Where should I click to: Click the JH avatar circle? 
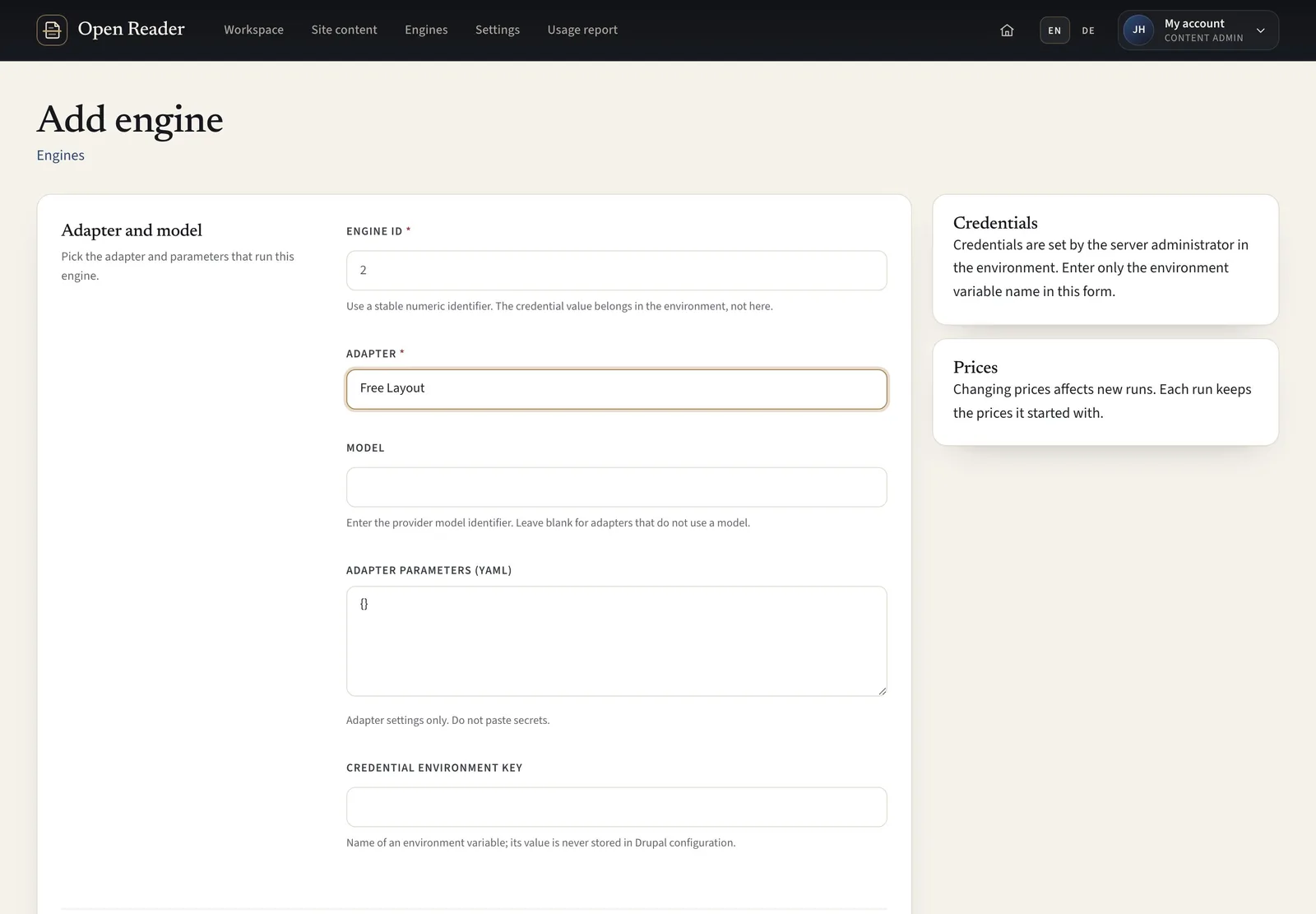coord(1138,30)
